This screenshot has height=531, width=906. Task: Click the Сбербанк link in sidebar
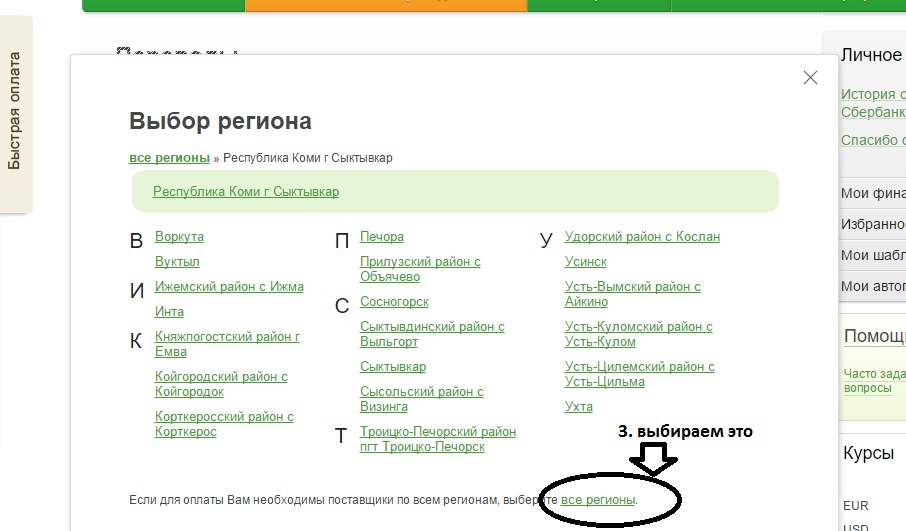pos(873,112)
